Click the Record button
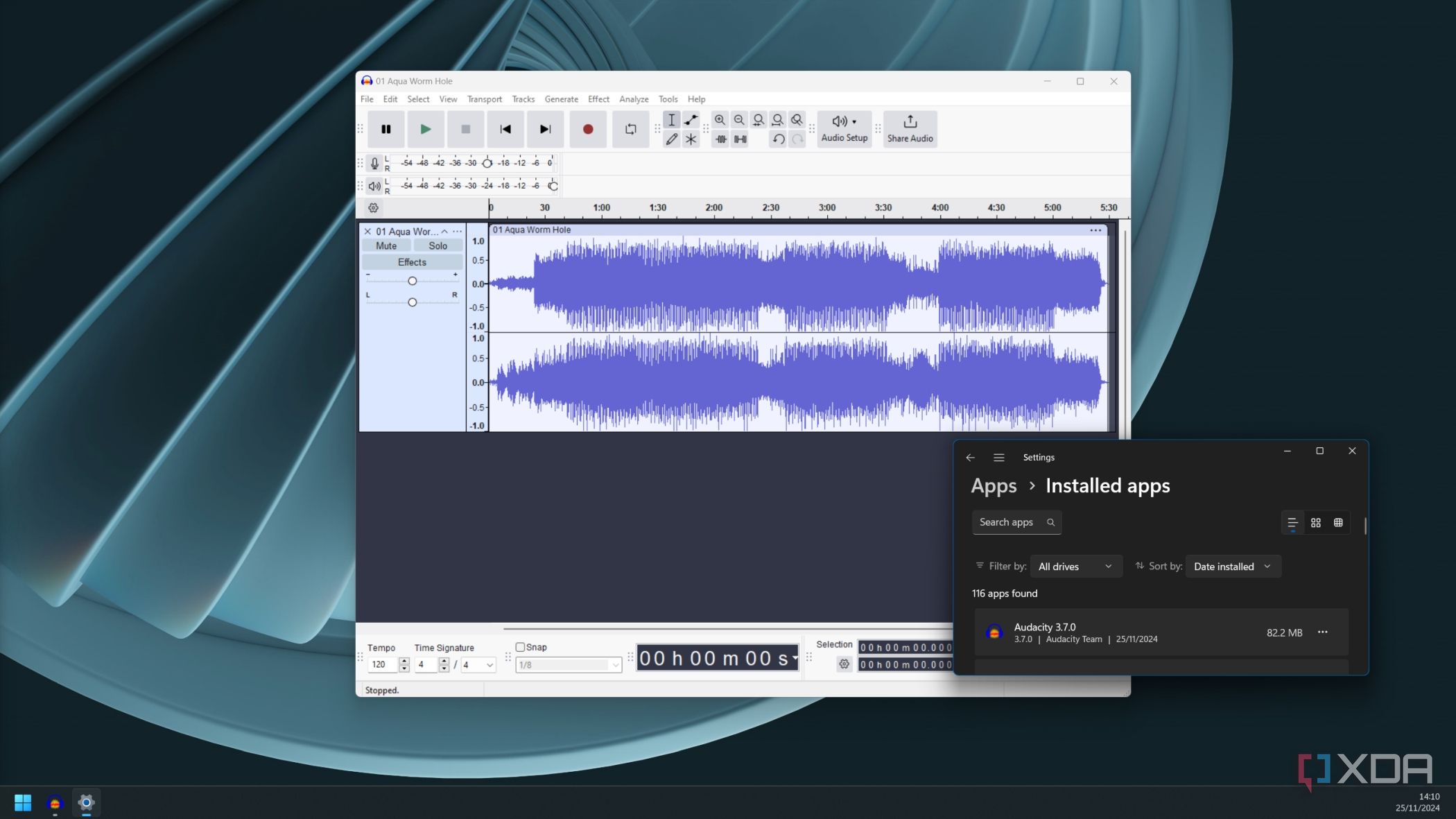Screen dimensions: 1456x819 pyautogui.click(x=587, y=129)
